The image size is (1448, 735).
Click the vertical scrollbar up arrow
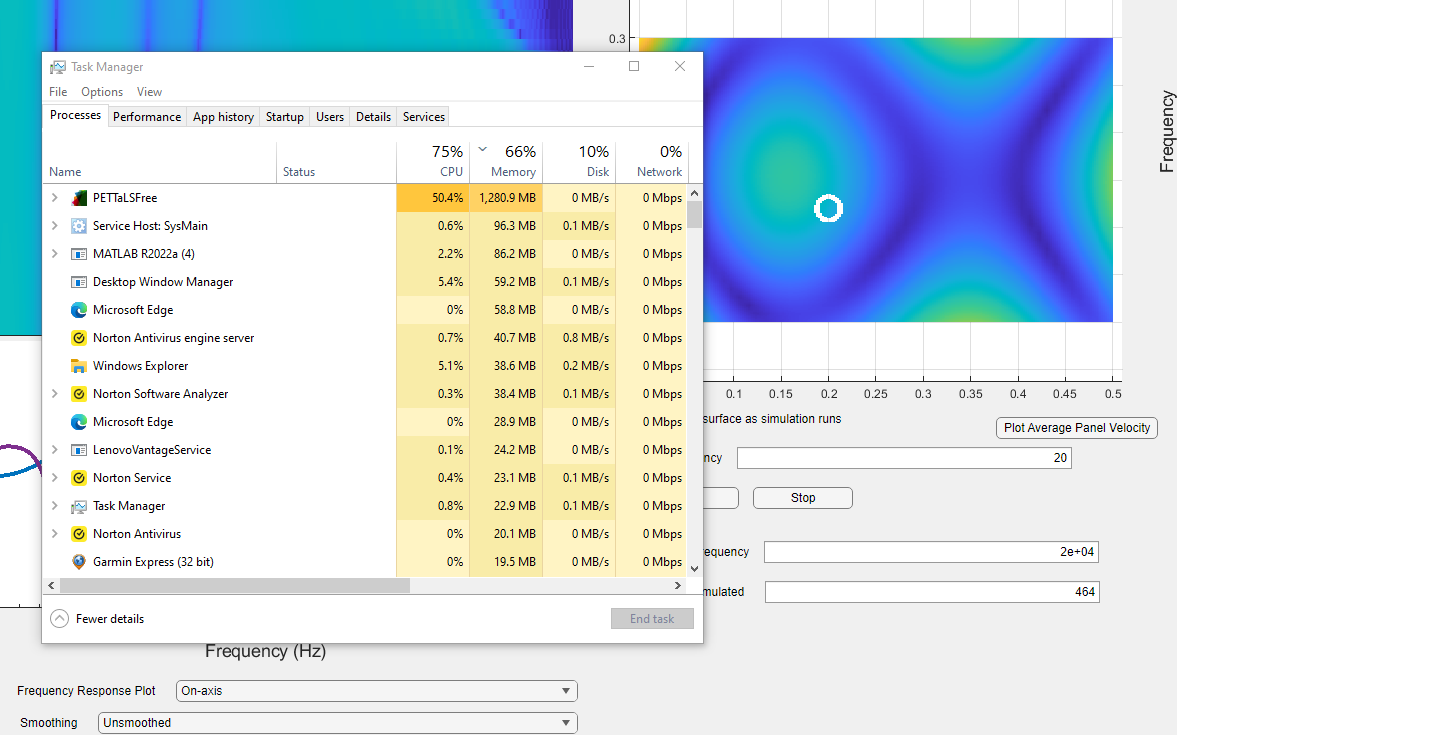pyautogui.click(x=695, y=192)
